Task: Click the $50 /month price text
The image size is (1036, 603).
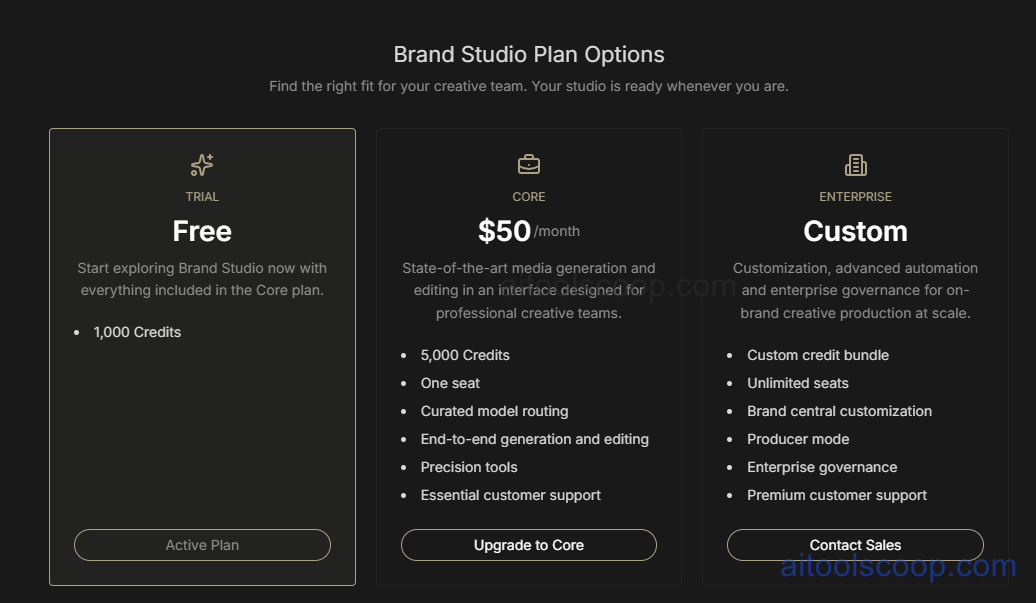Action: click(x=528, y=230)
